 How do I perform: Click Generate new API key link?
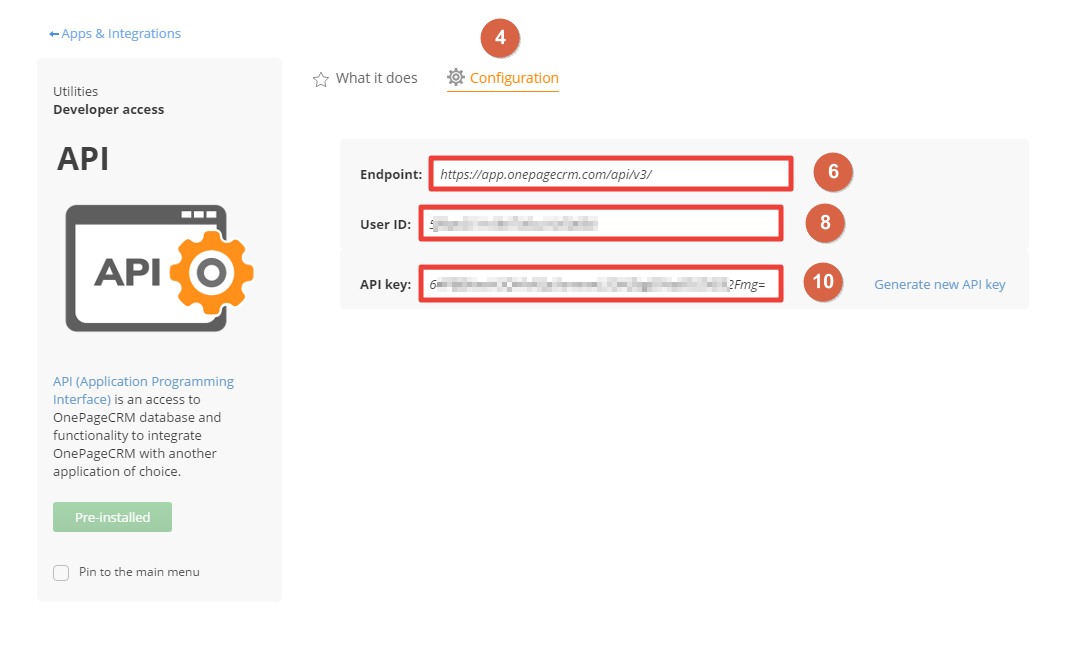(939, 284)
